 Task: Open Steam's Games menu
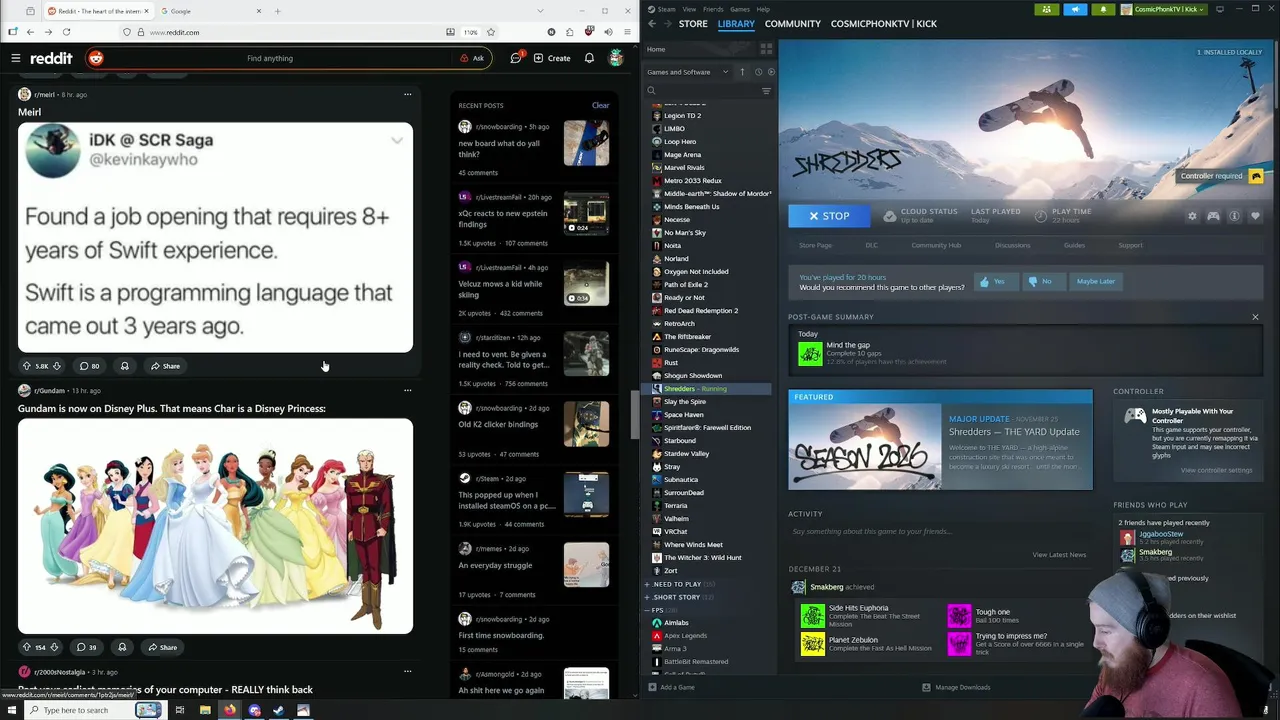740,9
